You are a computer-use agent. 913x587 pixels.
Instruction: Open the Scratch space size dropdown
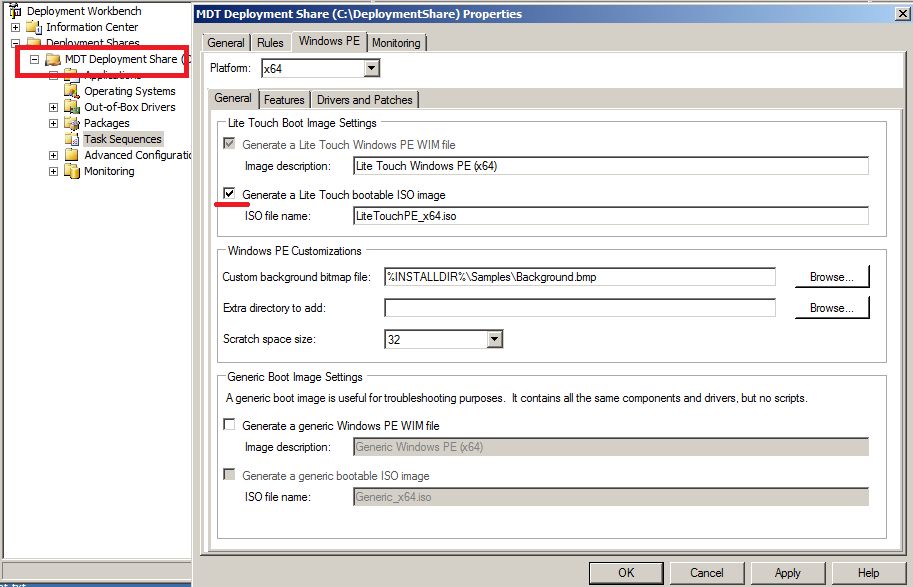(x=494, y=339)
